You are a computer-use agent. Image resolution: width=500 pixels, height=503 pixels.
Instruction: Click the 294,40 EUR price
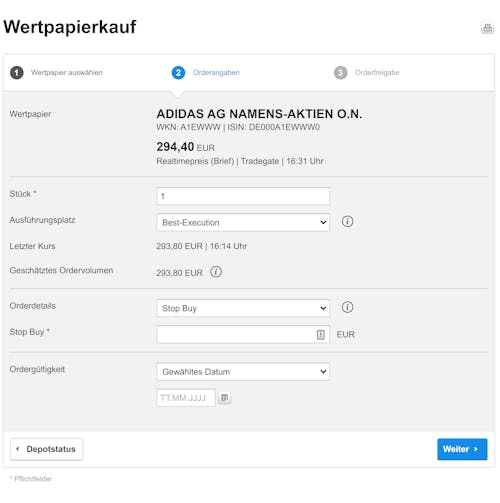[x=185, y=147]
